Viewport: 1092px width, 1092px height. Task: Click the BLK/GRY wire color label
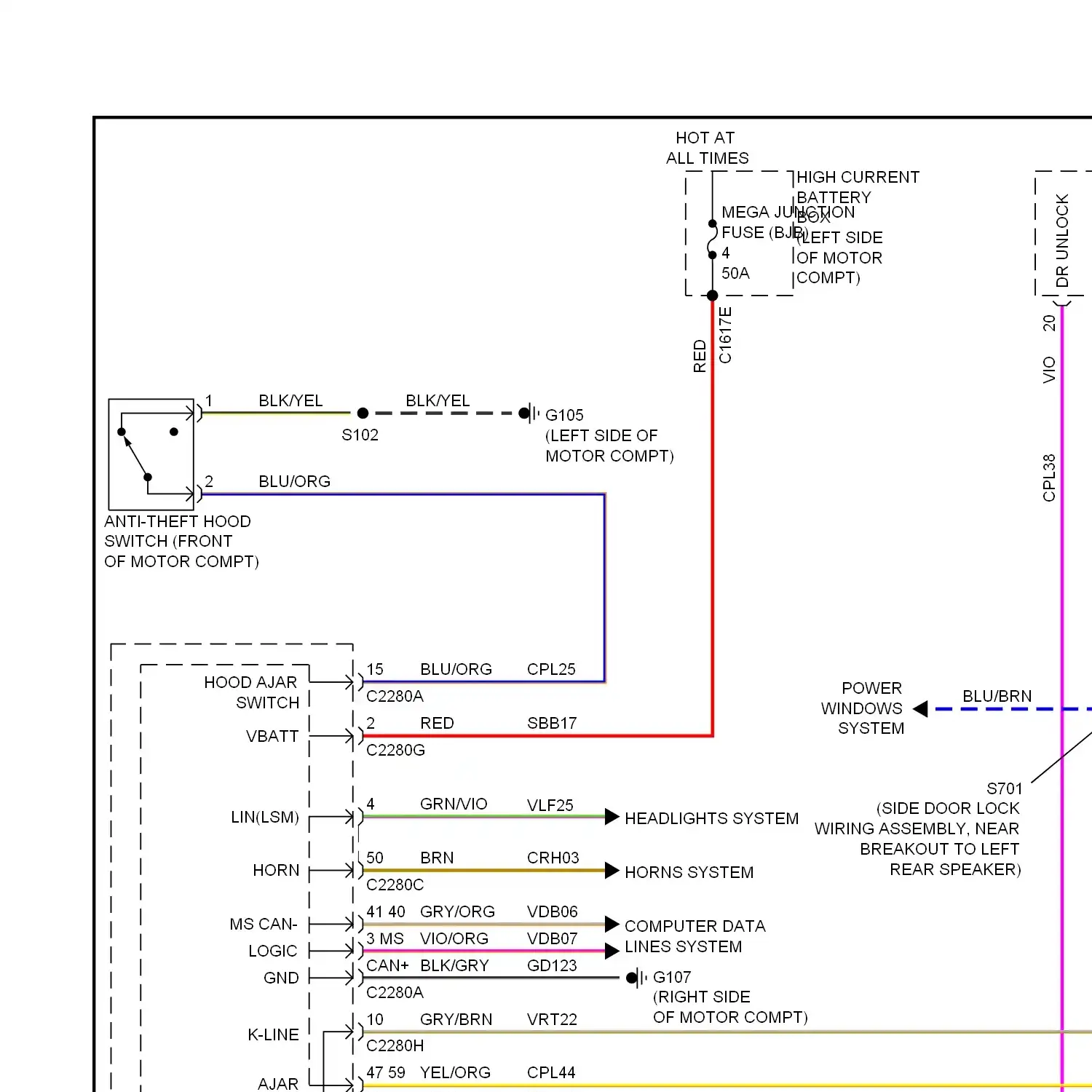(x=454, y=965)
